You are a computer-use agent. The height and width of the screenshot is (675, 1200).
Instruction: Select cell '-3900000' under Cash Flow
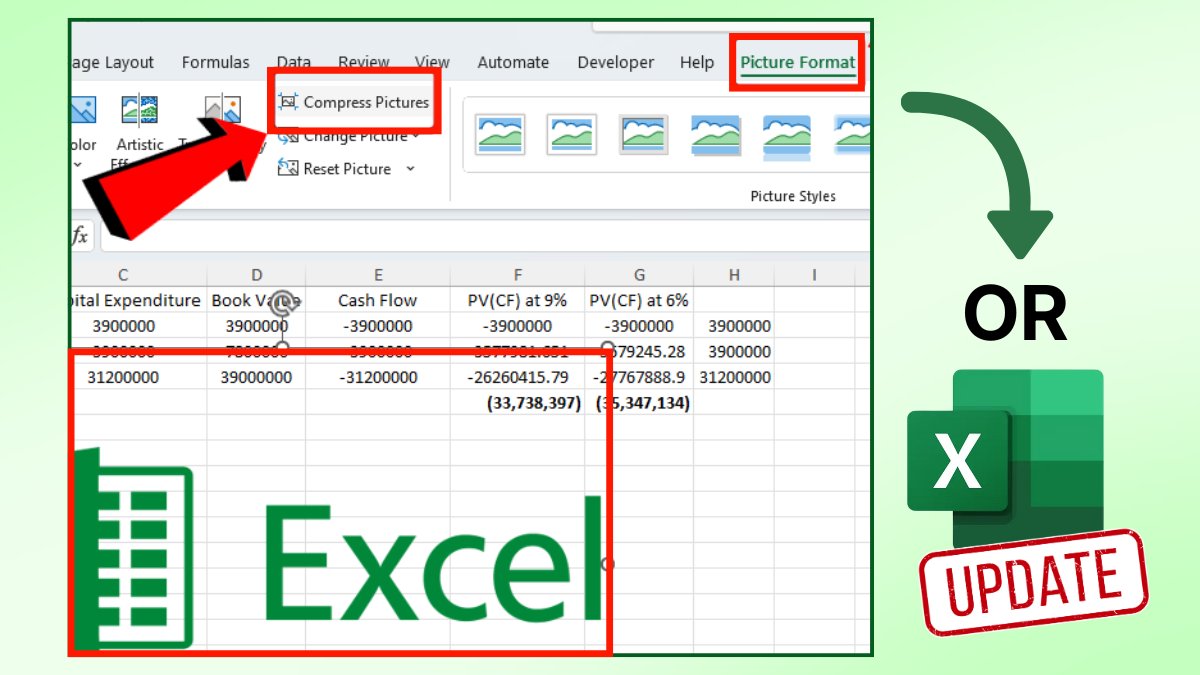coord(378,326)
